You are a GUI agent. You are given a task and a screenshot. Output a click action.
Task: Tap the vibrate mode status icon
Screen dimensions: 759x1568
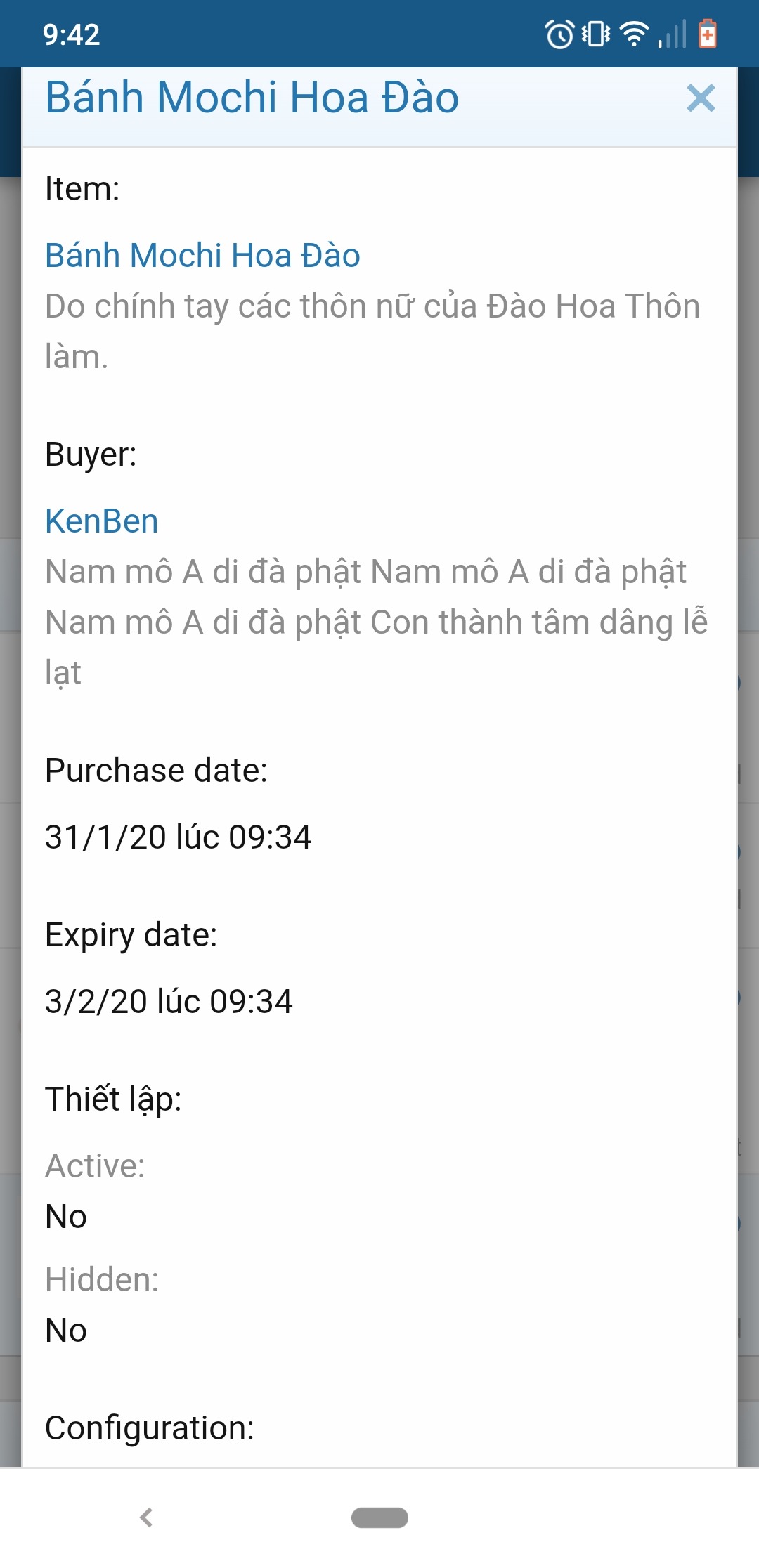click(596, 34)
